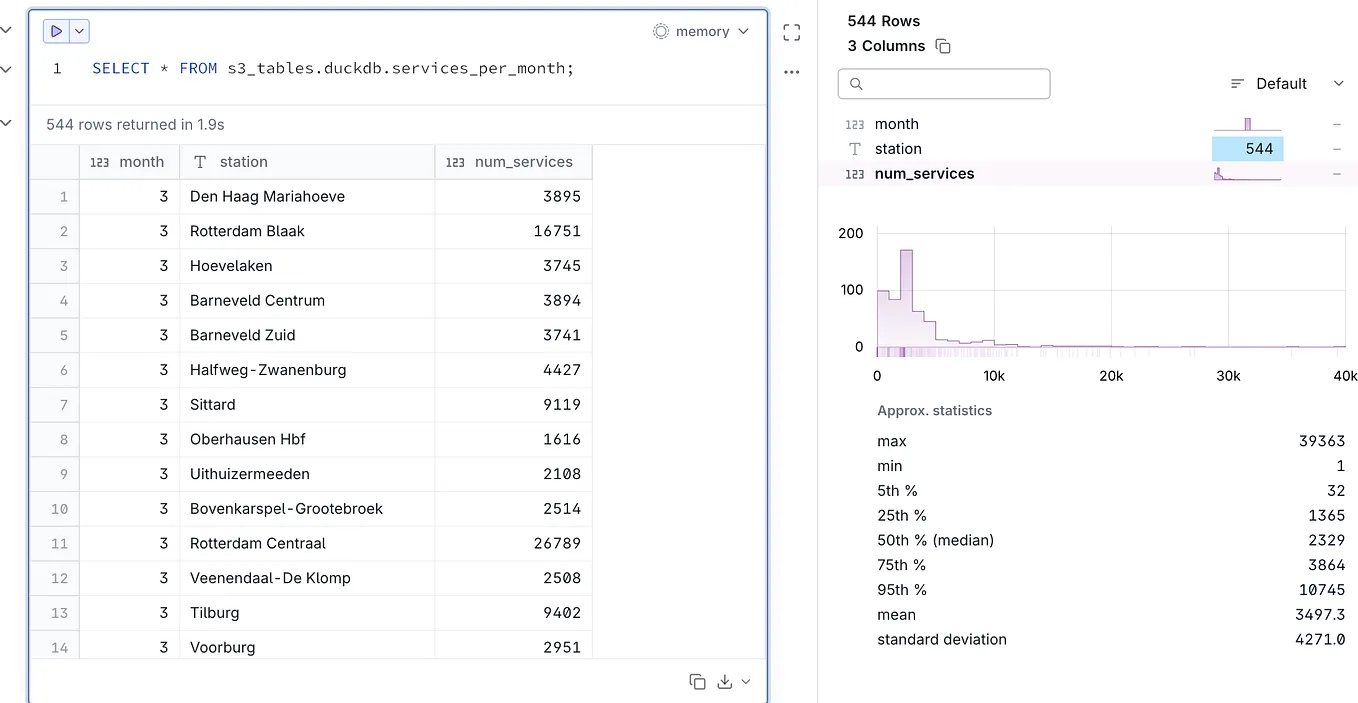Viewport: 1358px width, 703px height.
Task: Enter fullscreen mode for the query cell
Action: coord(791,31)
